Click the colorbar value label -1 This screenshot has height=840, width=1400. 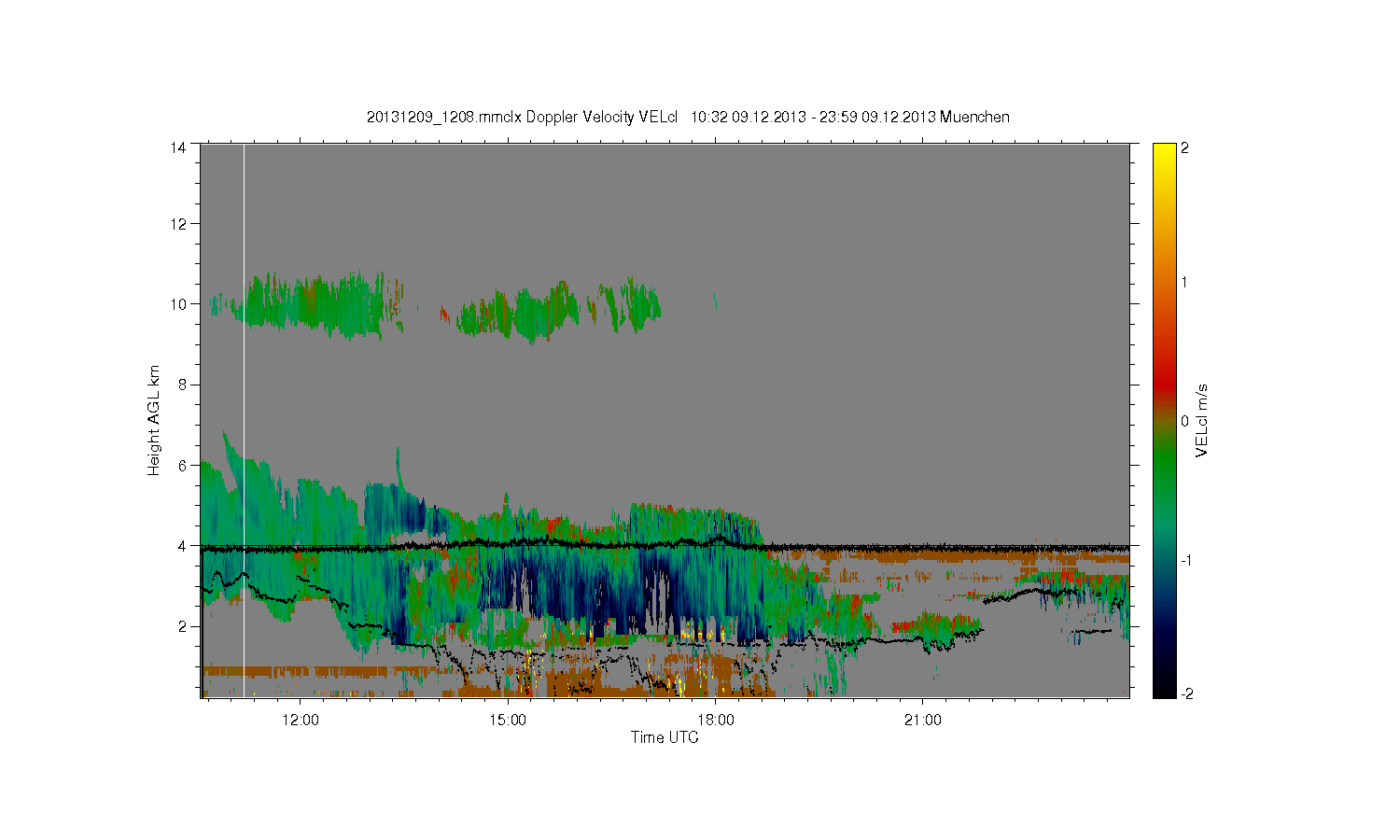[1184, 560]
